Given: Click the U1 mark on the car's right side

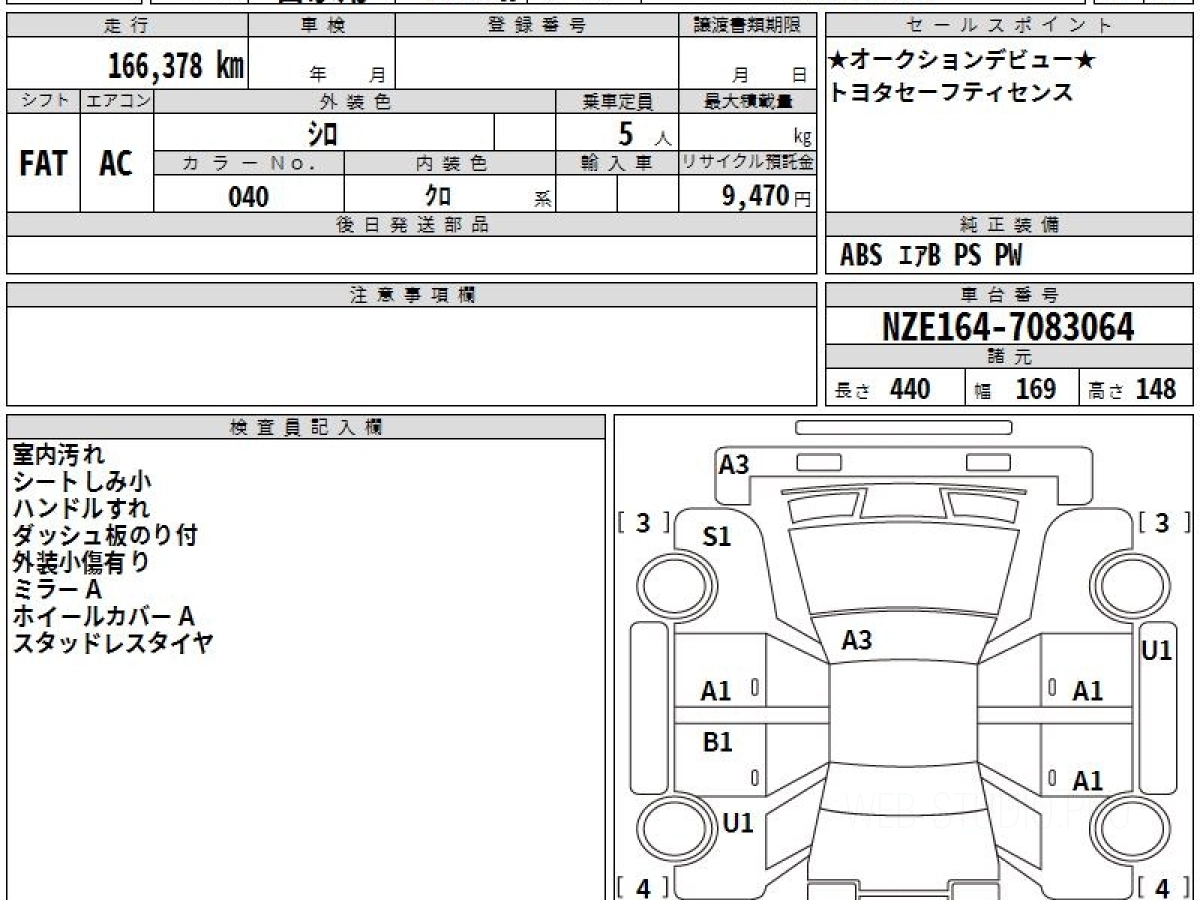Looking at the screenshot, I should coord(1157,651).
